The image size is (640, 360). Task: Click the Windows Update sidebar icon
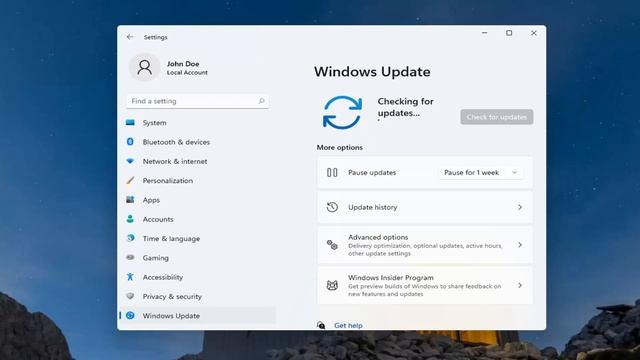(130, 315)
